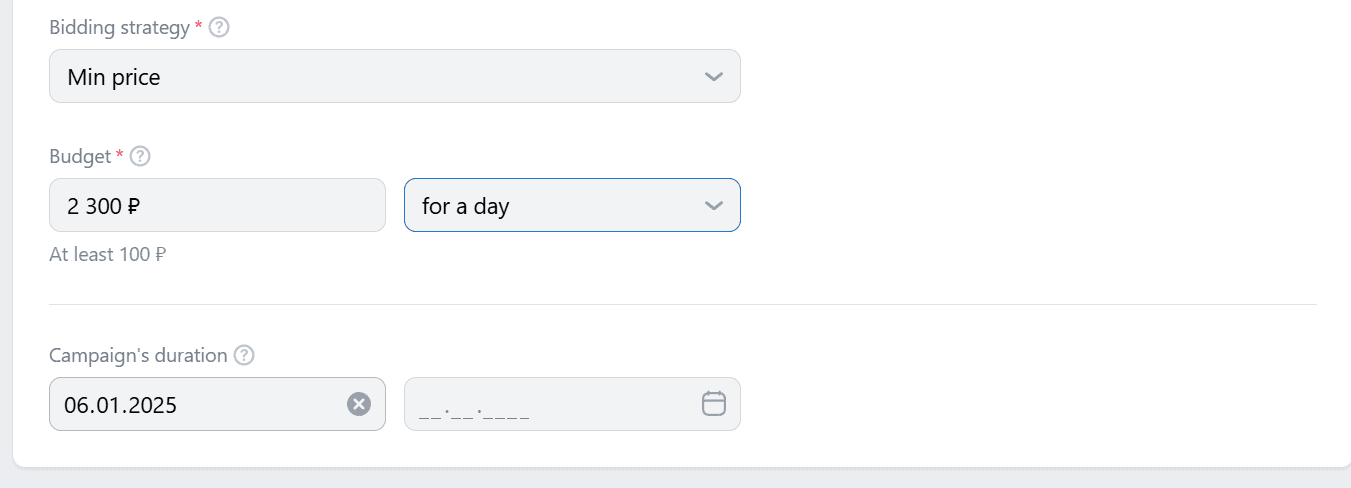Open the calendar picker for end date

pyautogui.click(x=713, y=404)
